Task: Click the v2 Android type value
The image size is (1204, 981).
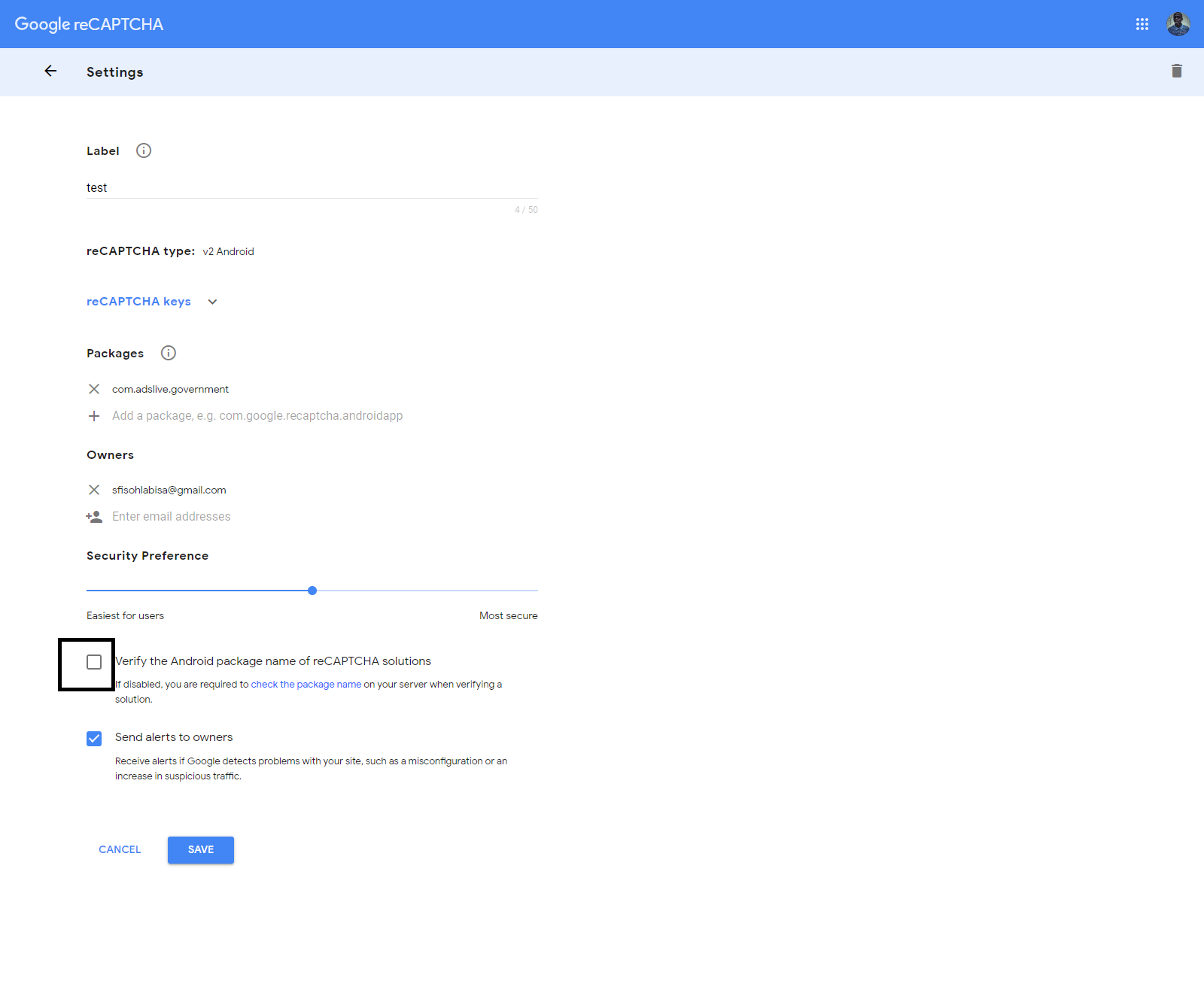Action: pos(229,252)
